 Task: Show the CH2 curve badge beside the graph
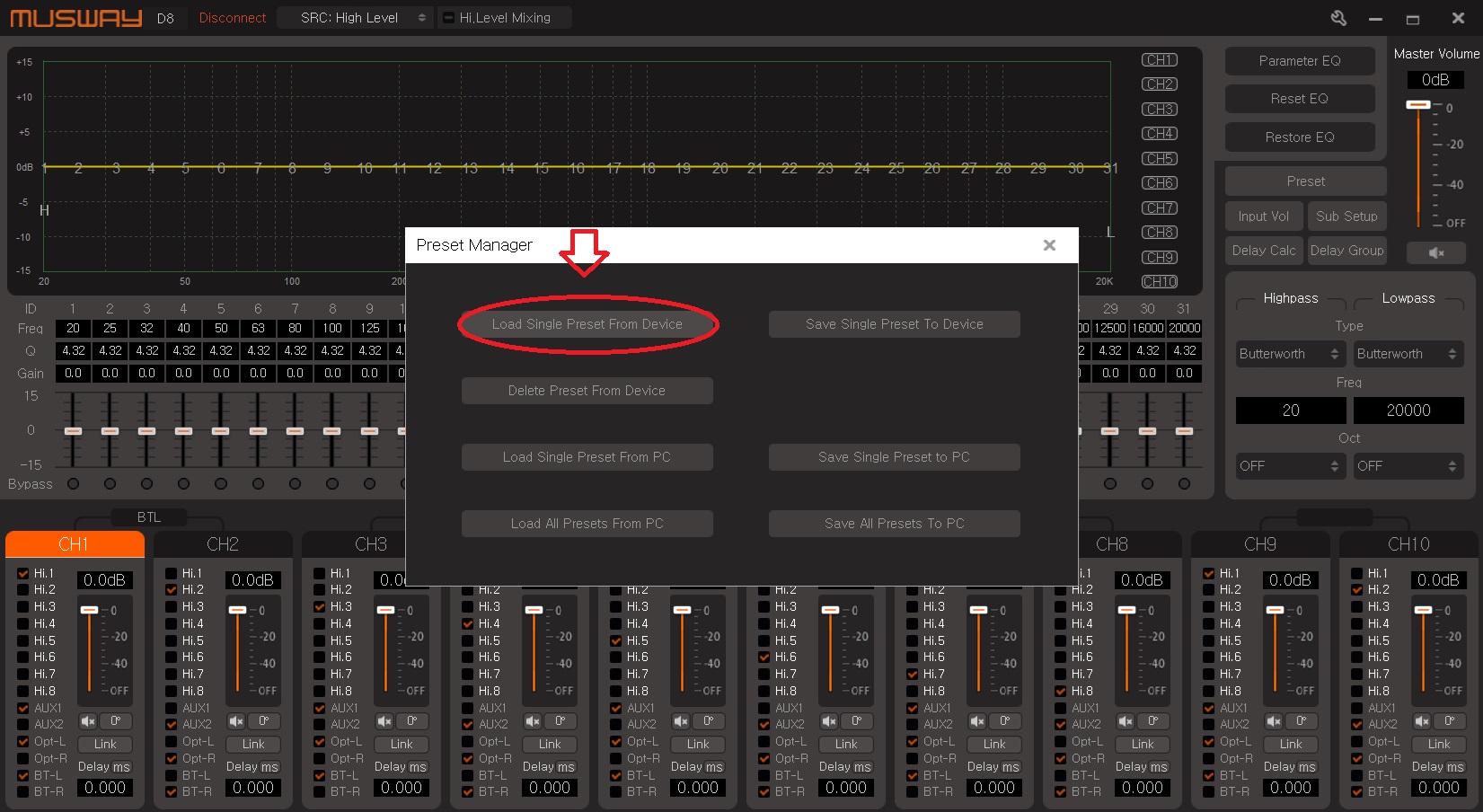tap(1160, 84)
